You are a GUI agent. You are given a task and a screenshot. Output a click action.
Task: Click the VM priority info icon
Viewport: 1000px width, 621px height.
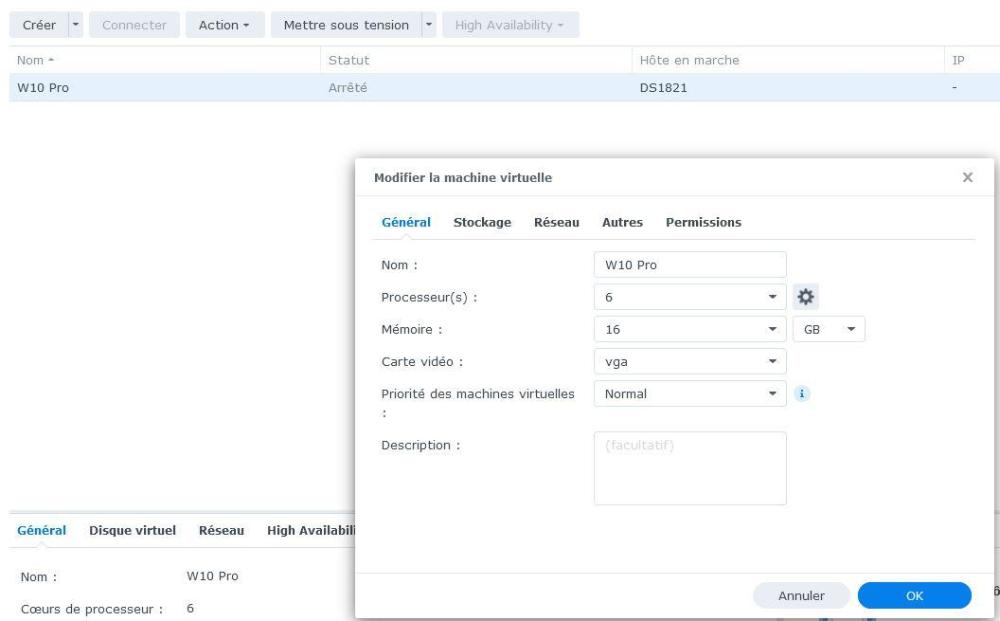pyautogui.click(x=801, y=394)
